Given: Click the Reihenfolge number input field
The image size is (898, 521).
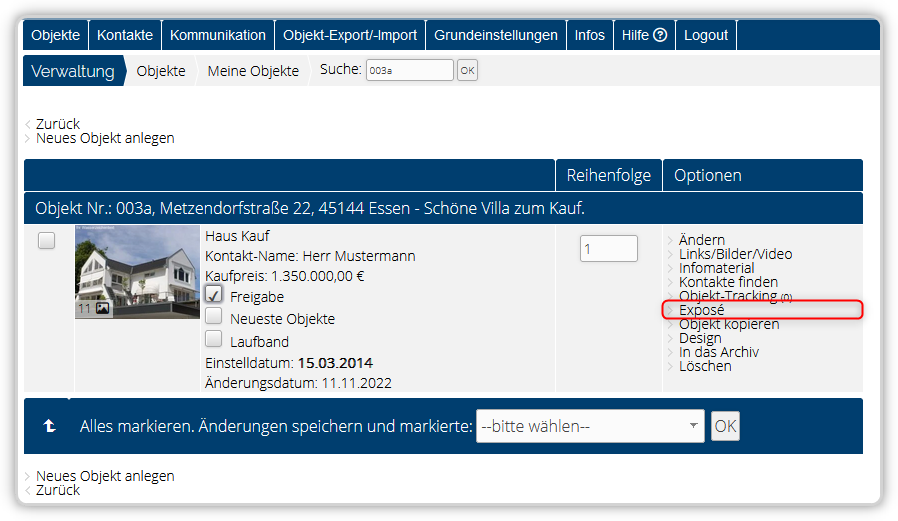Looking at the screenshot, I should (x=609, y=248).
